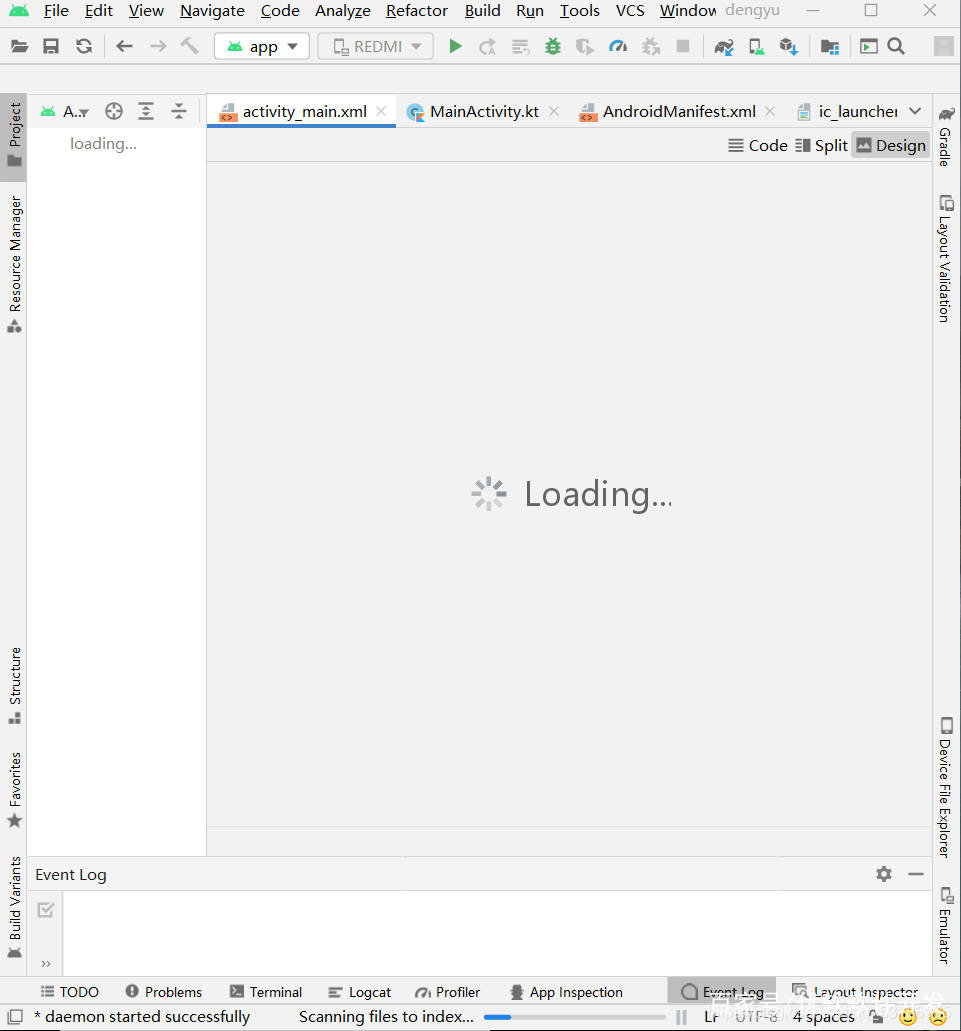This screenshot has width=961, height=1031.
Task: Pause the indexing background task
Action: (681, 1017)
